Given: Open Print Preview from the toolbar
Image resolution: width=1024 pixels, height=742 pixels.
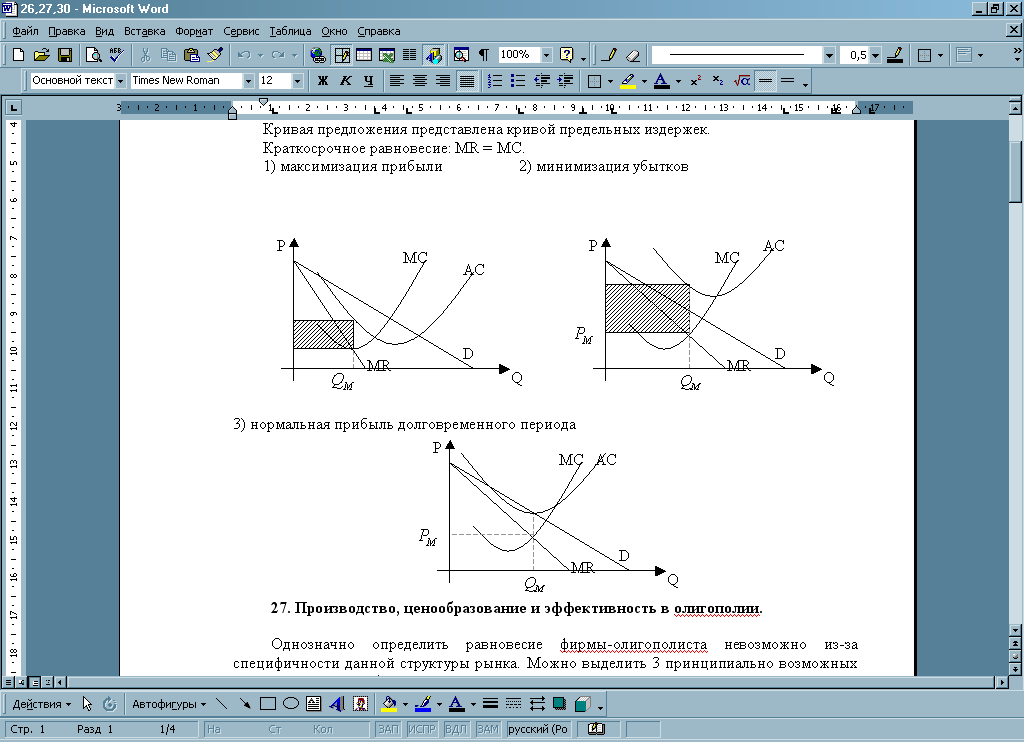Looking at the screenshot, I should tap(94, 55).
